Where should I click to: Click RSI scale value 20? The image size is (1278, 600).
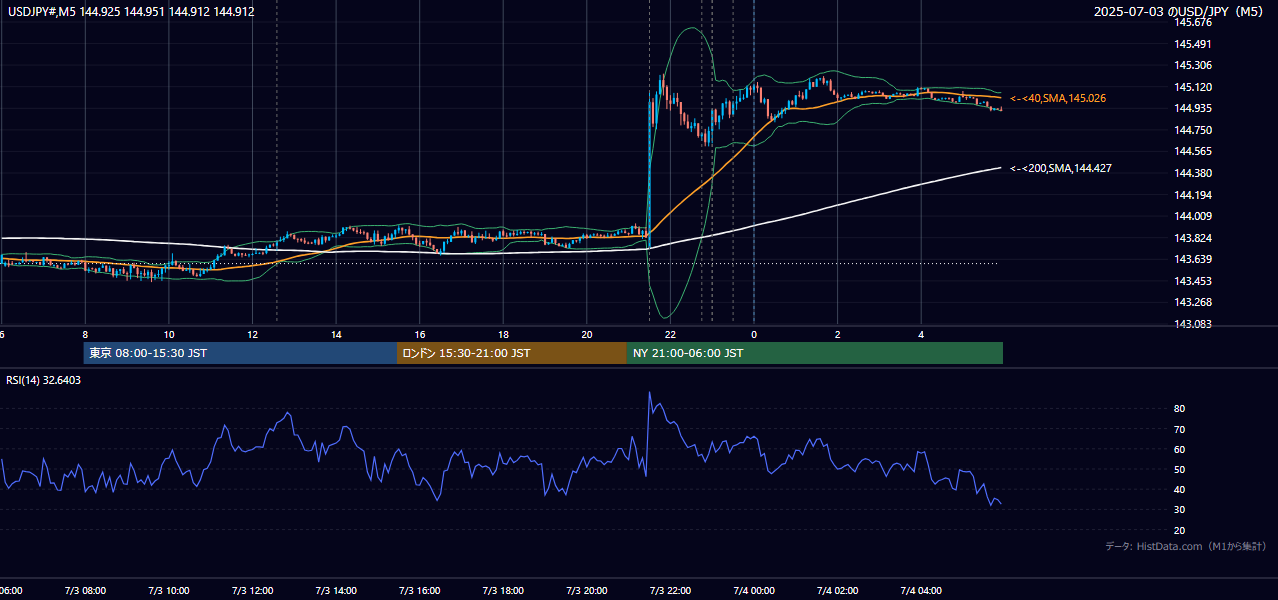tap(1180, 530)
